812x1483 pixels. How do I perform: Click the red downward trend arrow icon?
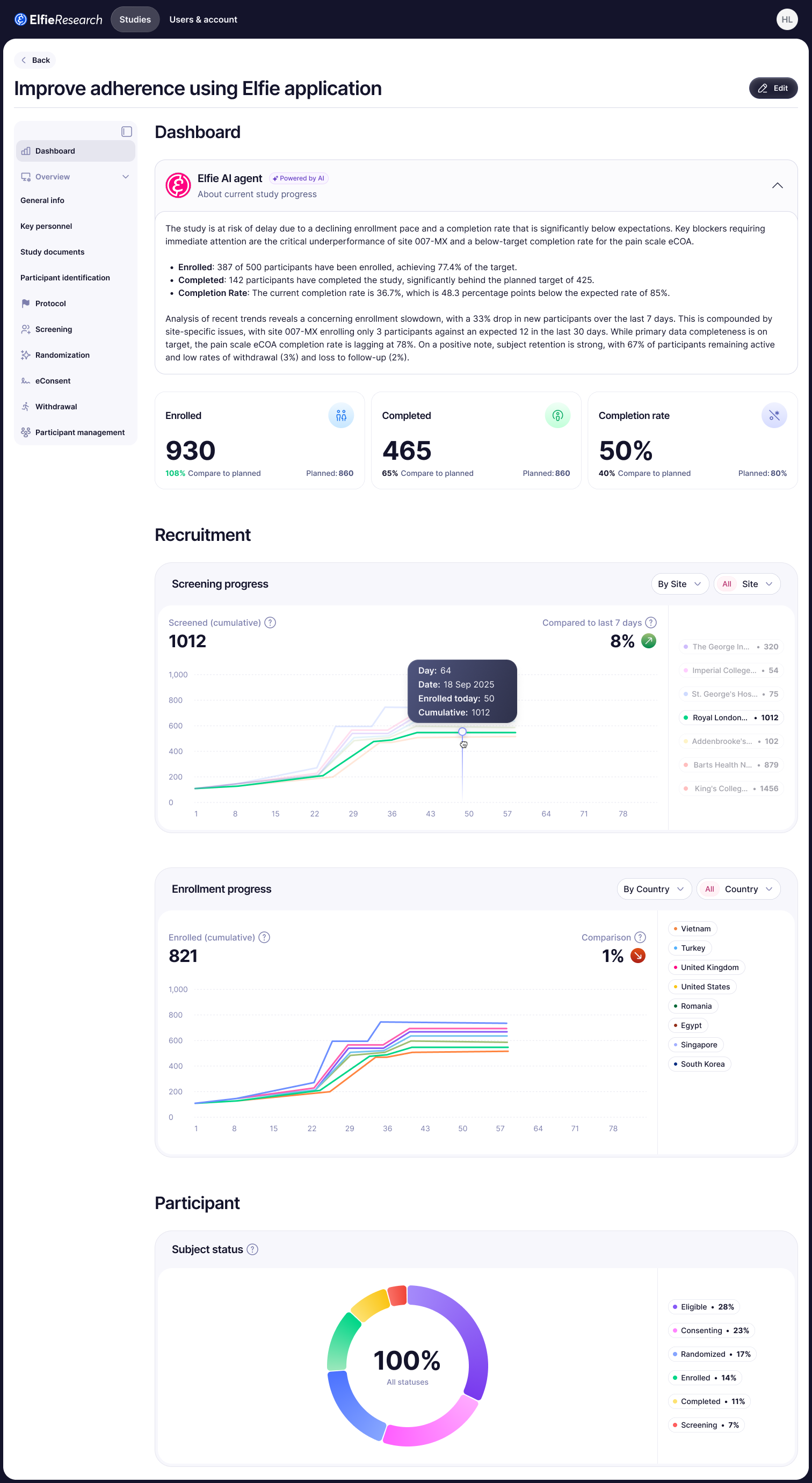coord(637,956)
